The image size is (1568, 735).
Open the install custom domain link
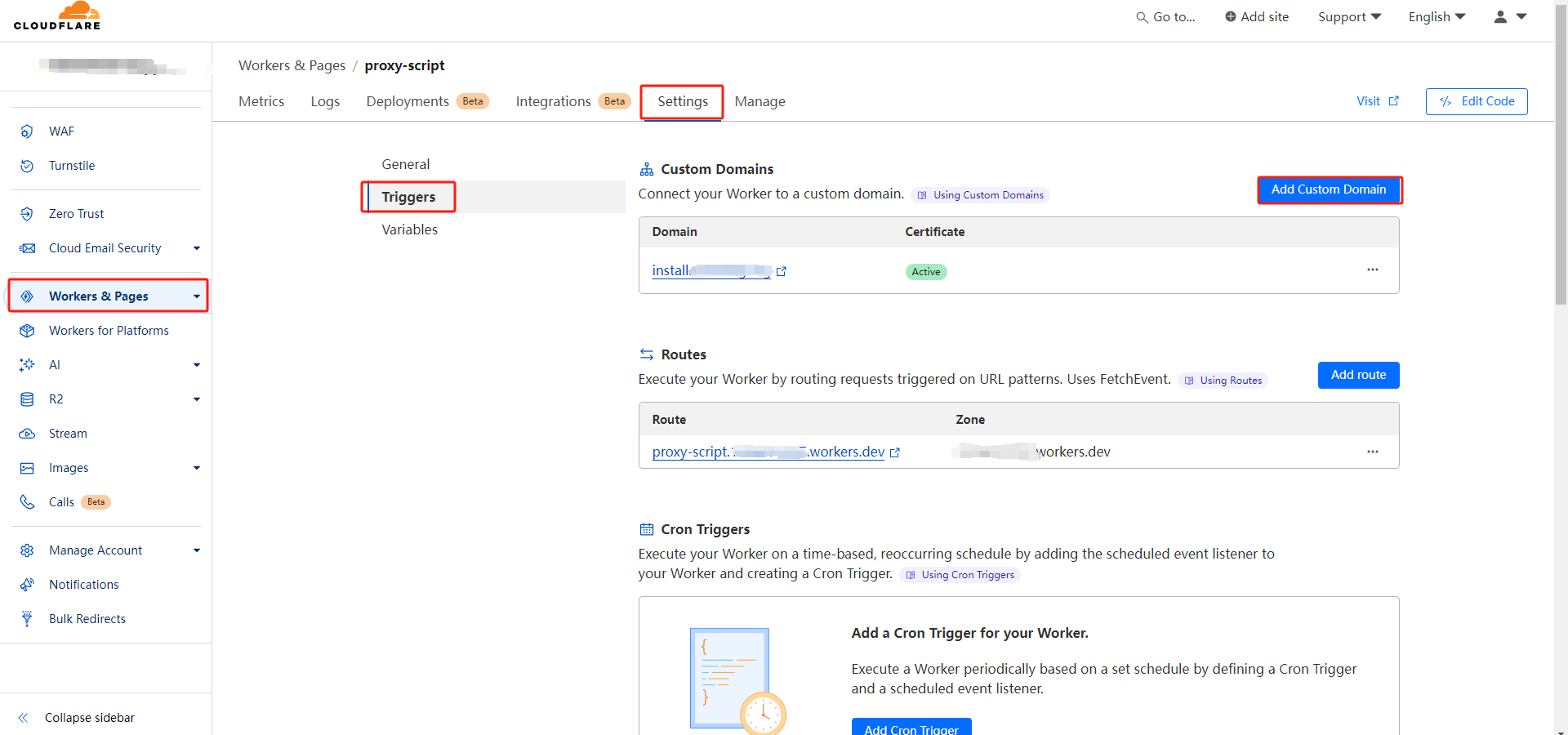click(x=711, y=270)
